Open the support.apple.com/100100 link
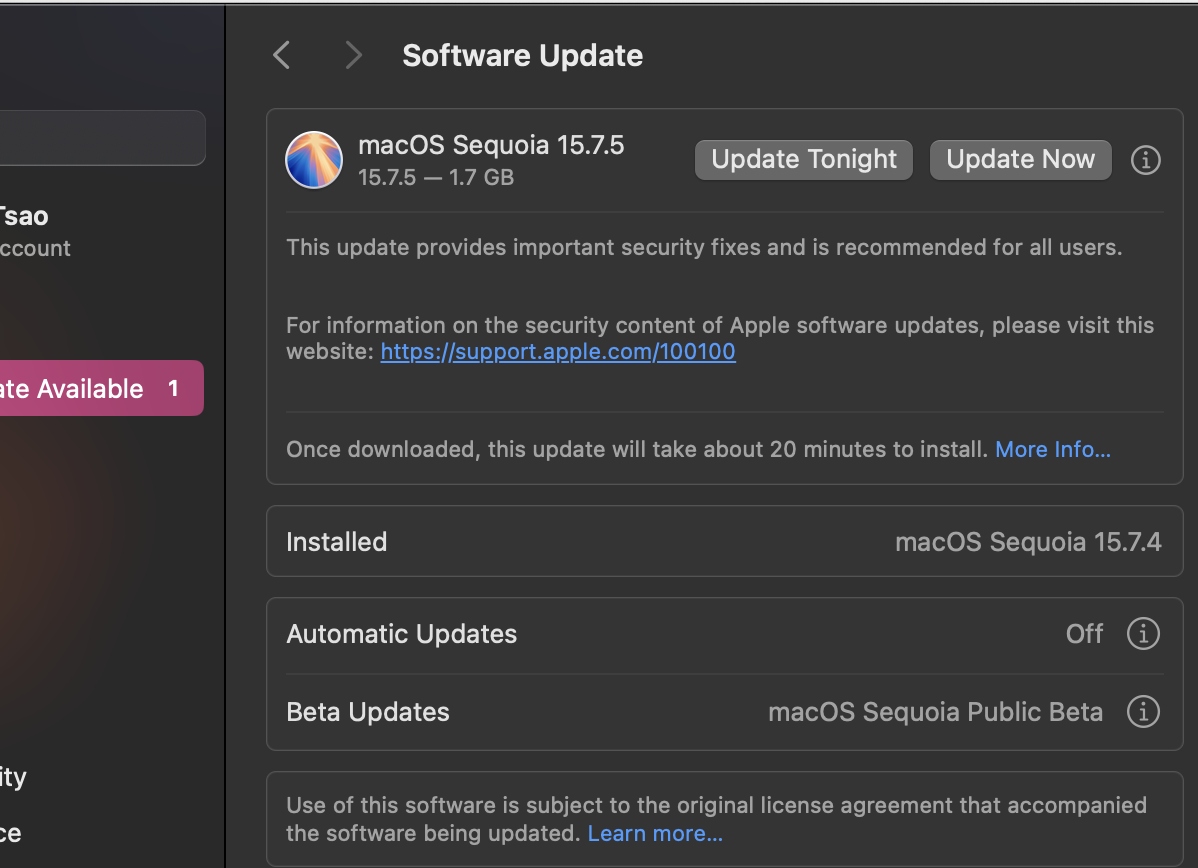 (x=558, y=352)
